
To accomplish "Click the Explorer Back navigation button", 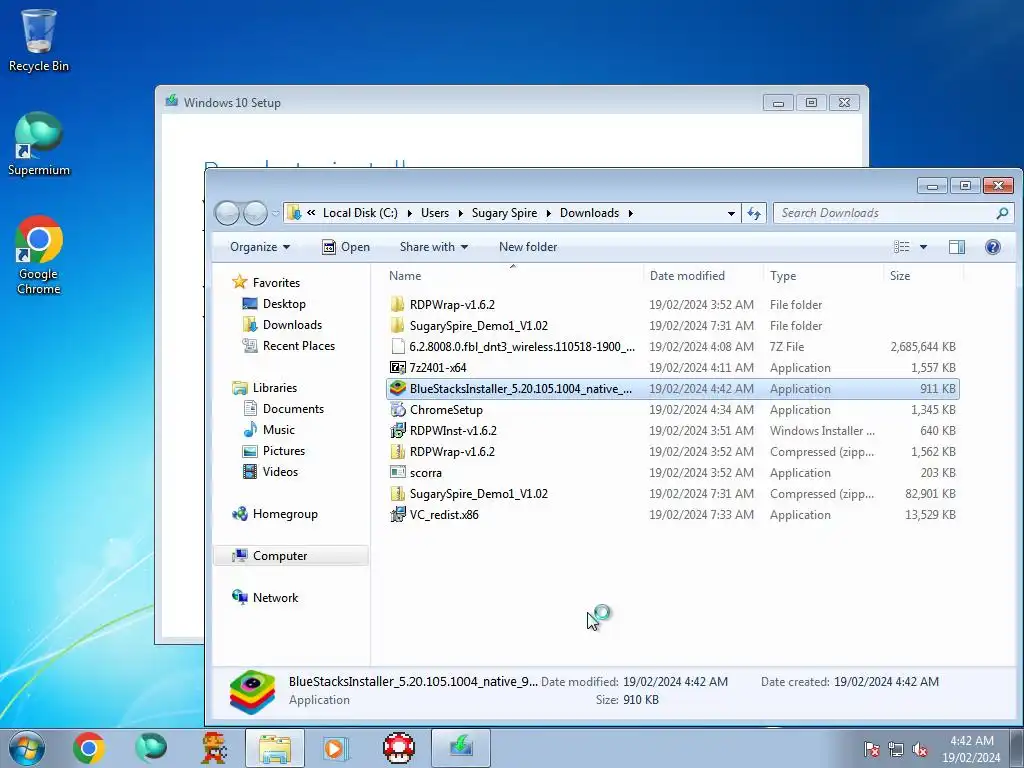I will coord(227,213).
